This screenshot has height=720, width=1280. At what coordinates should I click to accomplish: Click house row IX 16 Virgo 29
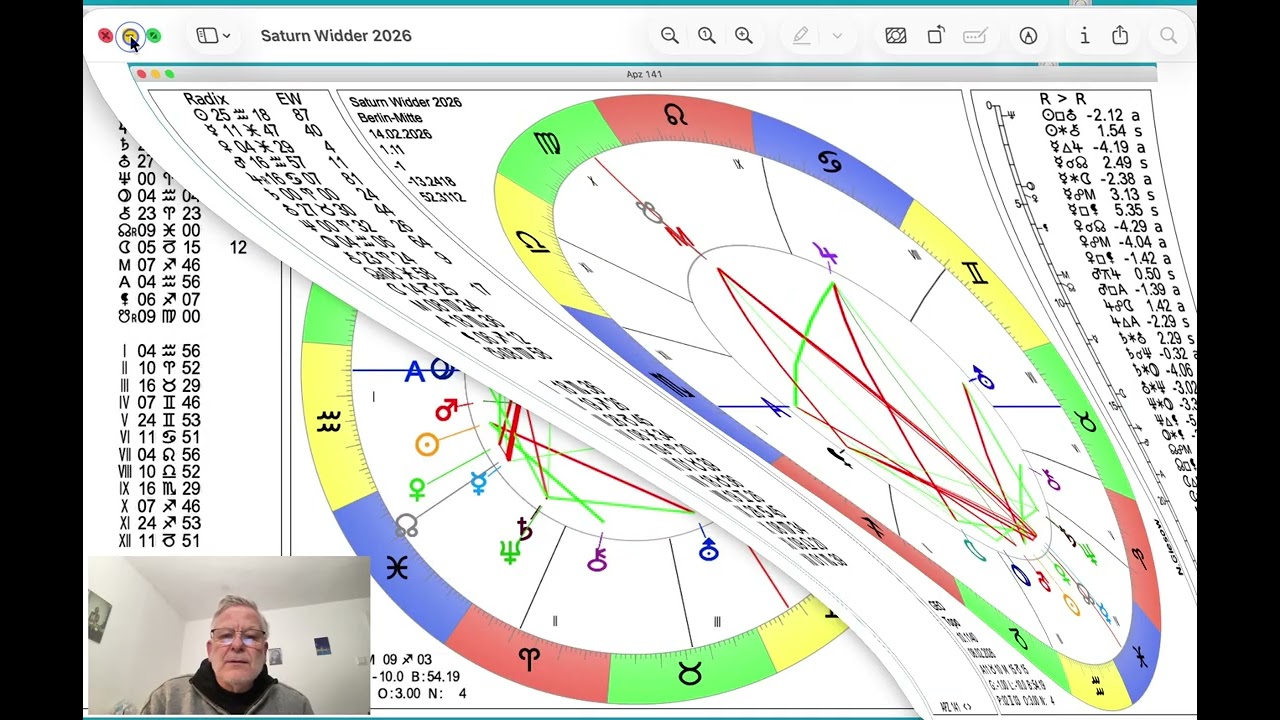click(x=160, y=489)
